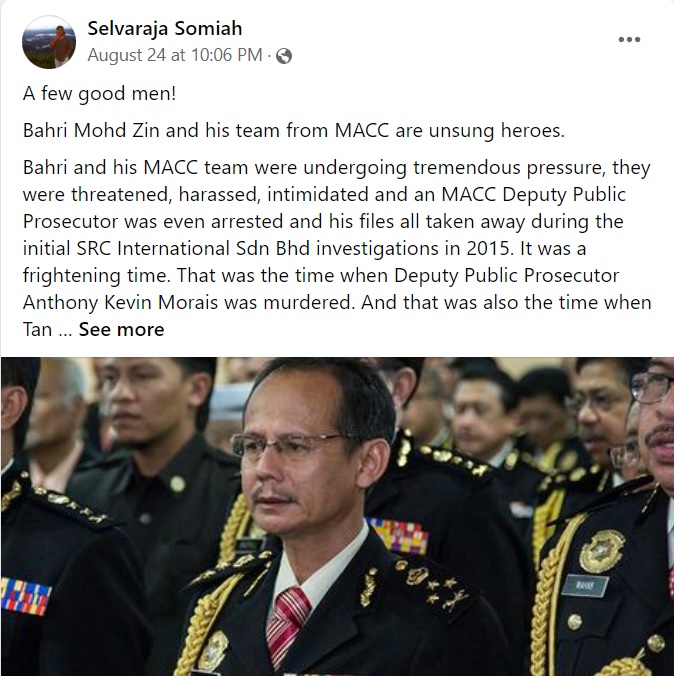Screen dimensions: 674x676
Task: Expand the post with See more
Action: (121, 329)
